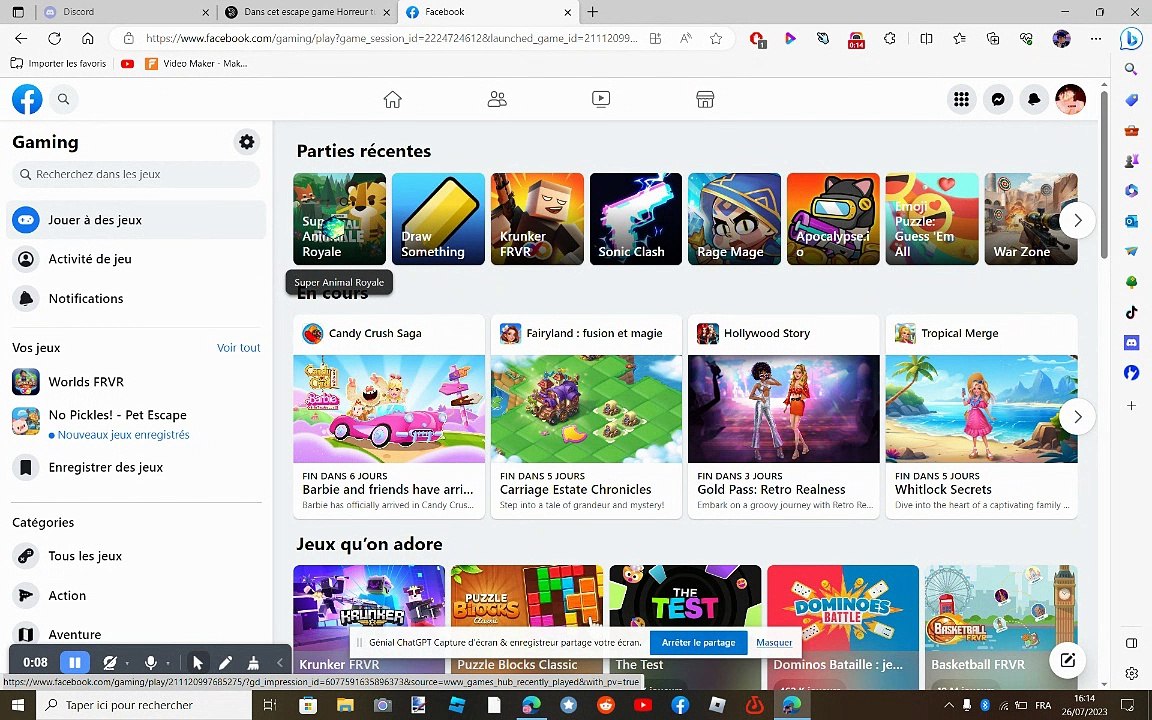The width and height of the screenshot is (1152, 720).
Task: Launch War Zone thumbnail
Action: point(1031,219)
